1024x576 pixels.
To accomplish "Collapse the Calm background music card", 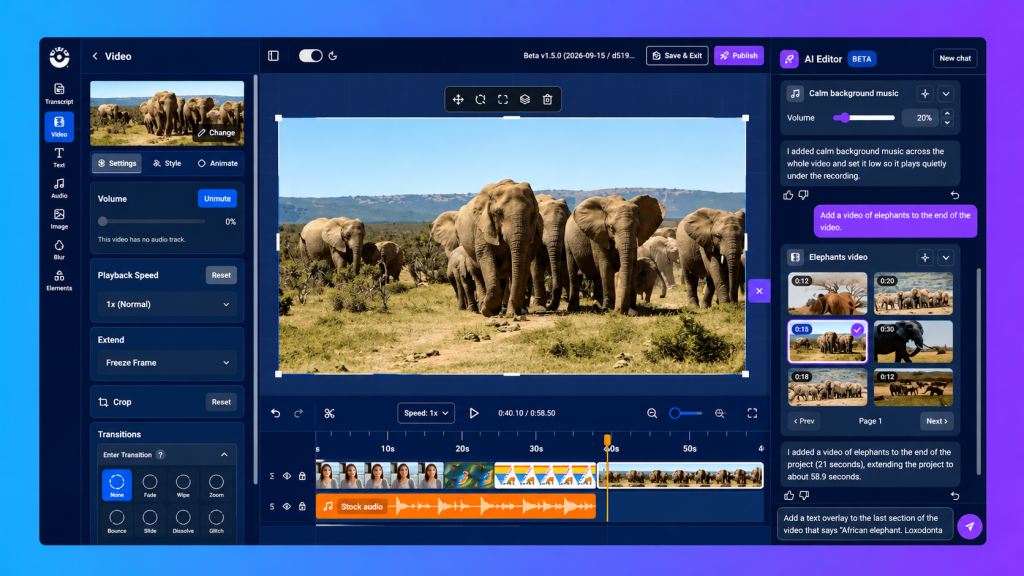I will (946, 93).
